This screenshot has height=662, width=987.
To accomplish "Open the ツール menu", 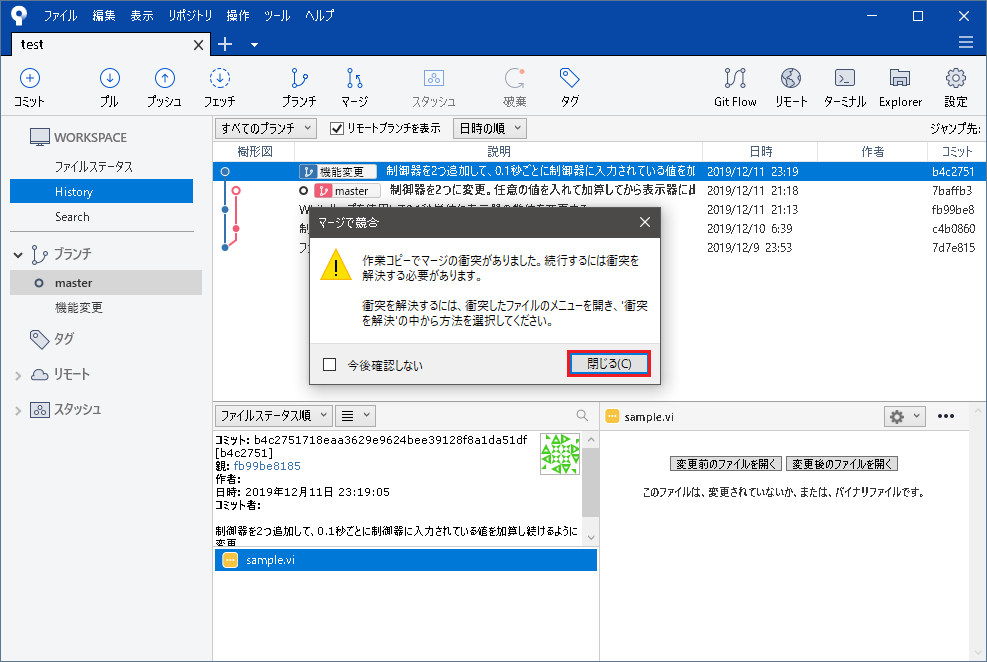I will 277,16.
